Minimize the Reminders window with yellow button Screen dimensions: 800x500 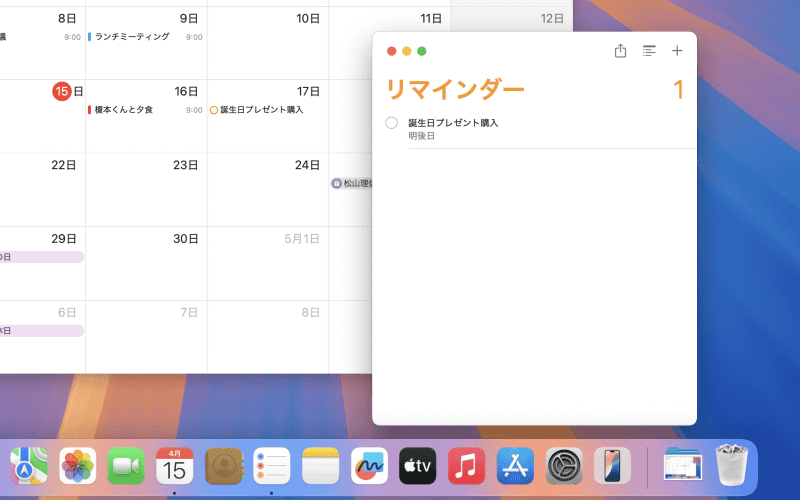pyautogui.click(x=407, y=51)
